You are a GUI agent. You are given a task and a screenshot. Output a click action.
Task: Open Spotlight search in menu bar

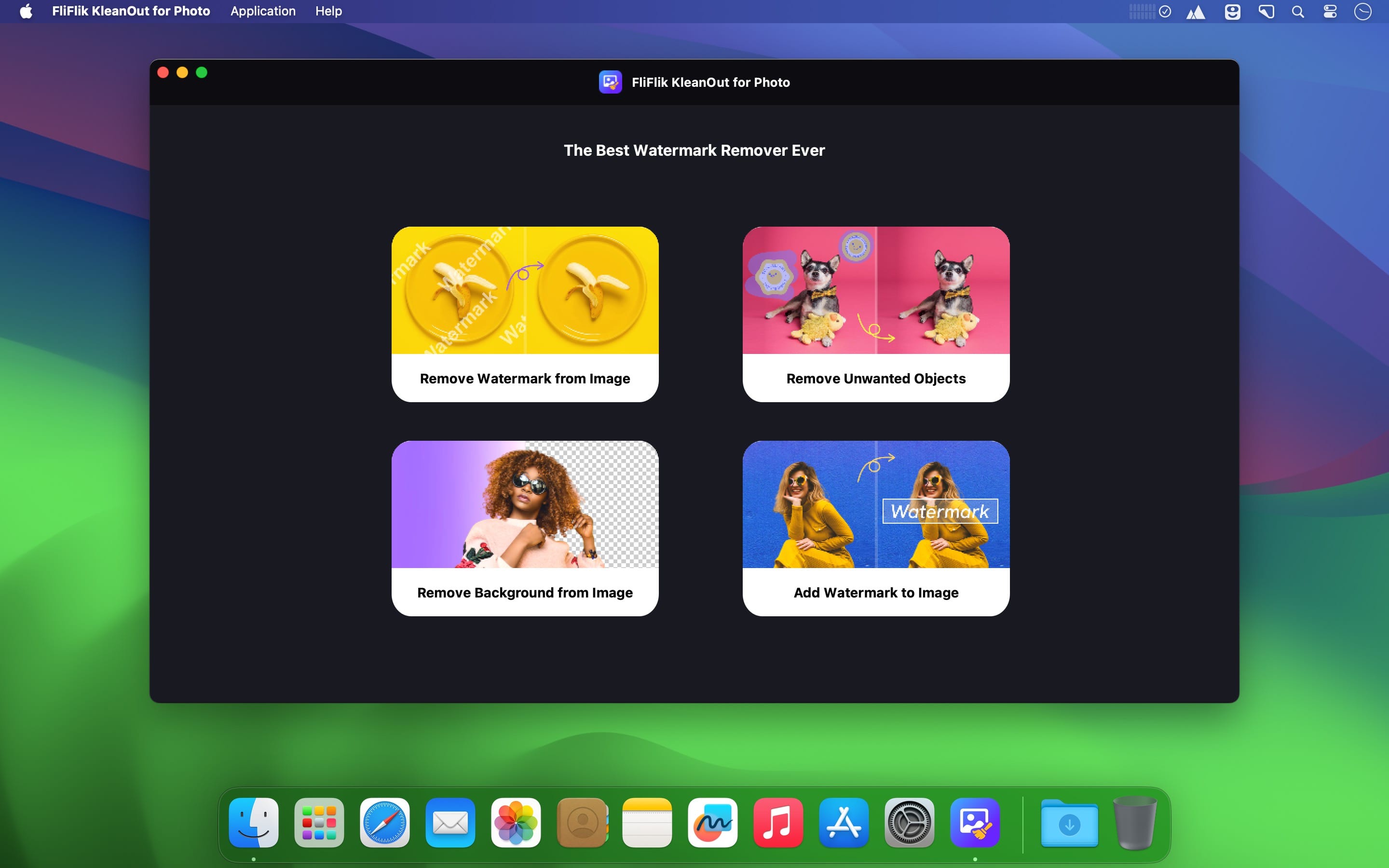tap(1298, 12)
